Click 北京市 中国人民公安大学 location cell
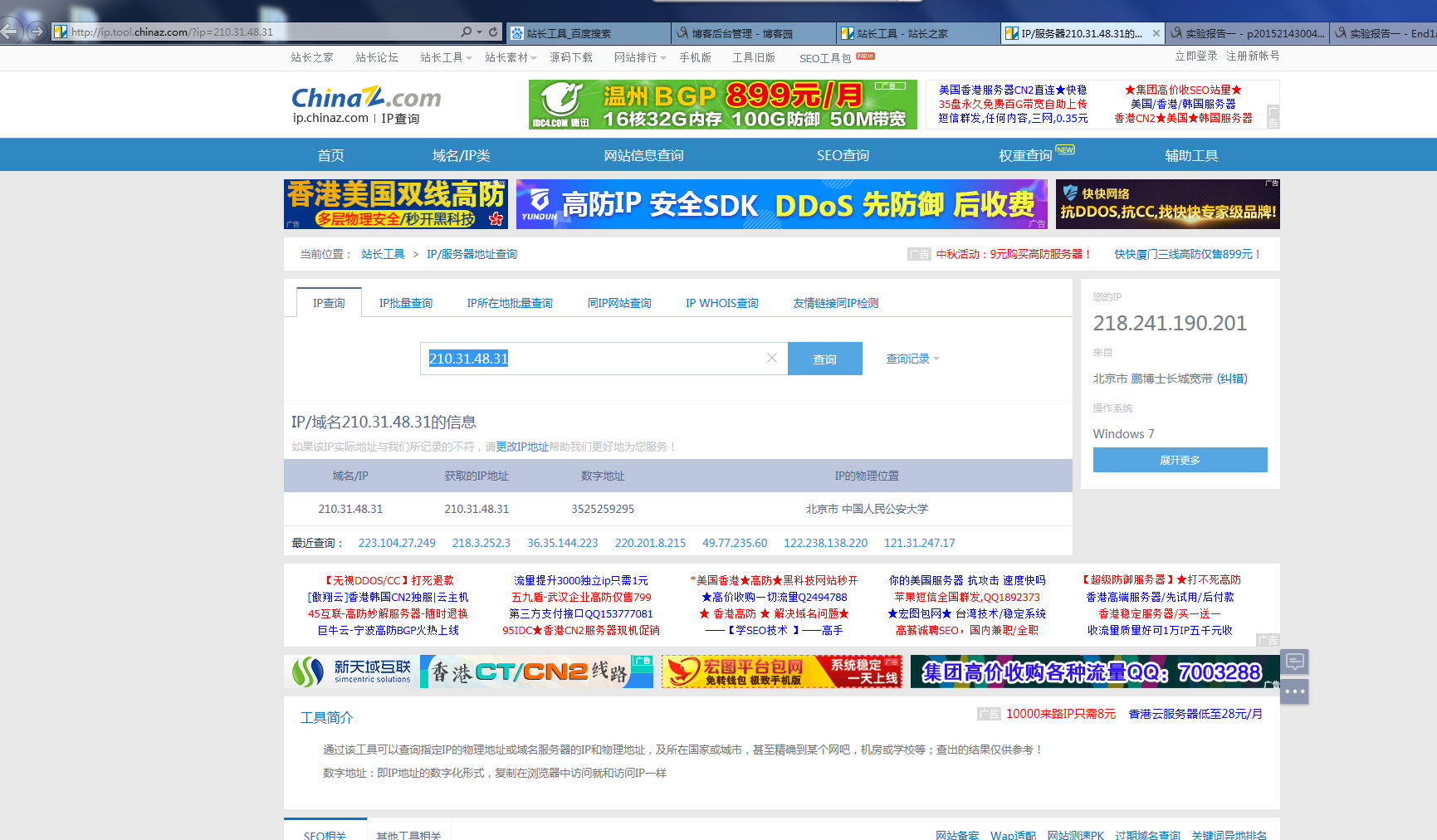The width and height of the screenshot is (1437, 840). click(867, 509)
